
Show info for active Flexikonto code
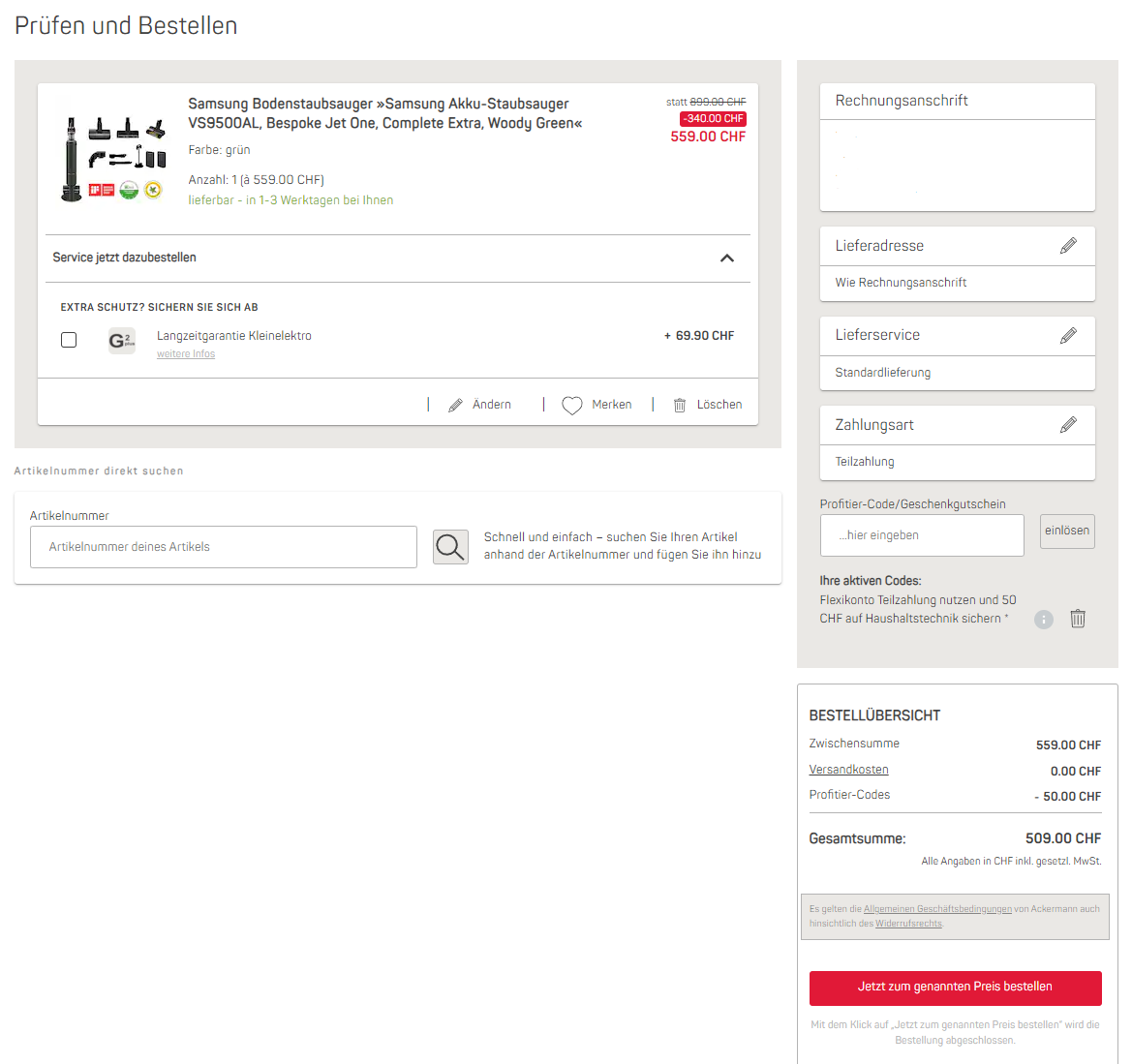[1043, 620]
